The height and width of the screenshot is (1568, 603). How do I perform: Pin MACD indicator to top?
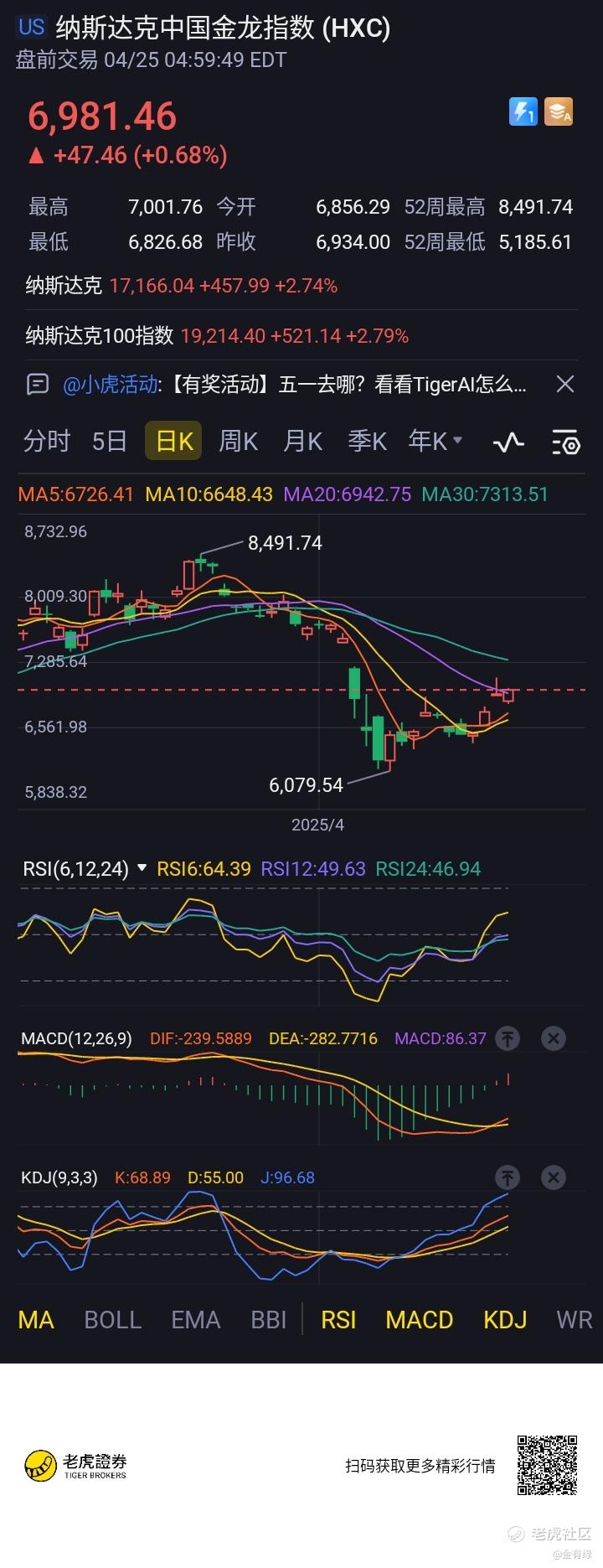click(508, 1038)
